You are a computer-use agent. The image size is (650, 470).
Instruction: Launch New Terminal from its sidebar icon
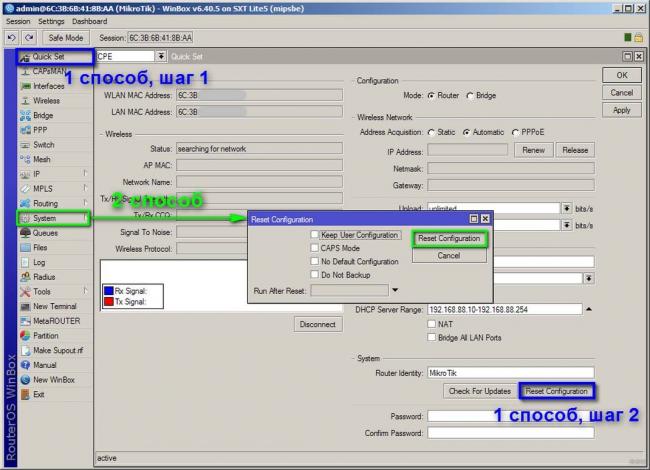pyautogui.click(x=26, y=306)
